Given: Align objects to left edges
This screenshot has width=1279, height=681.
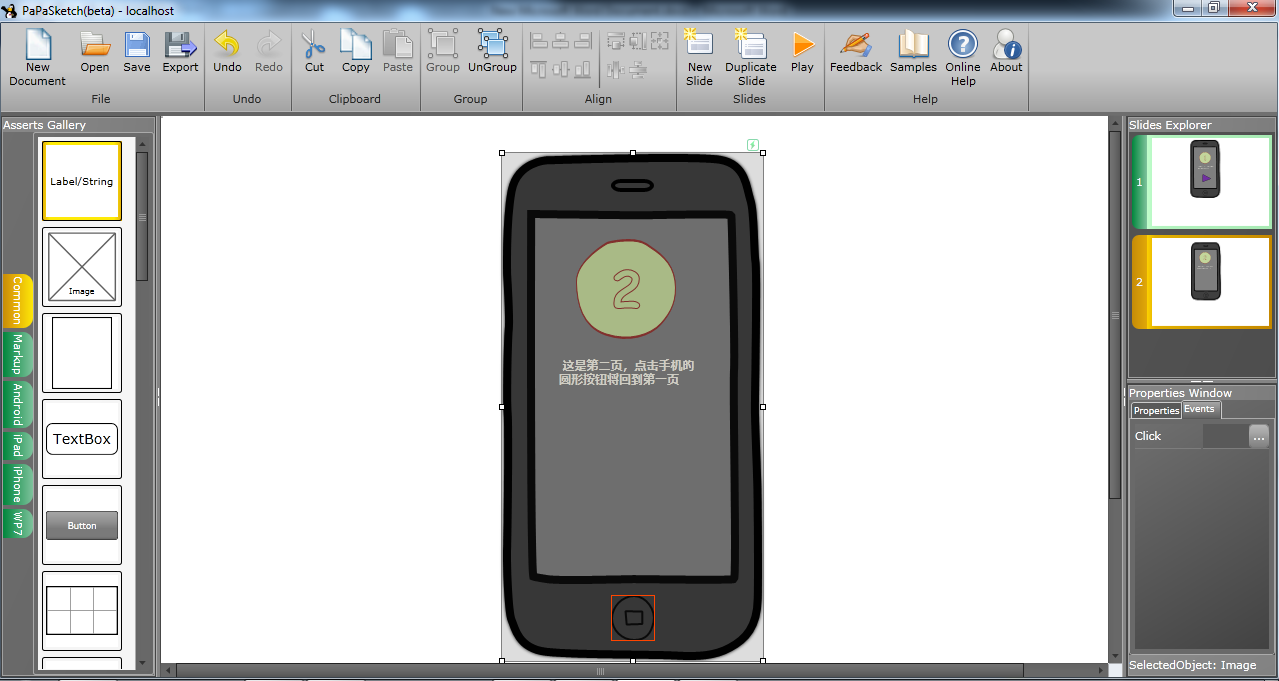Looking at the screenshot, I should click(539, 41).
